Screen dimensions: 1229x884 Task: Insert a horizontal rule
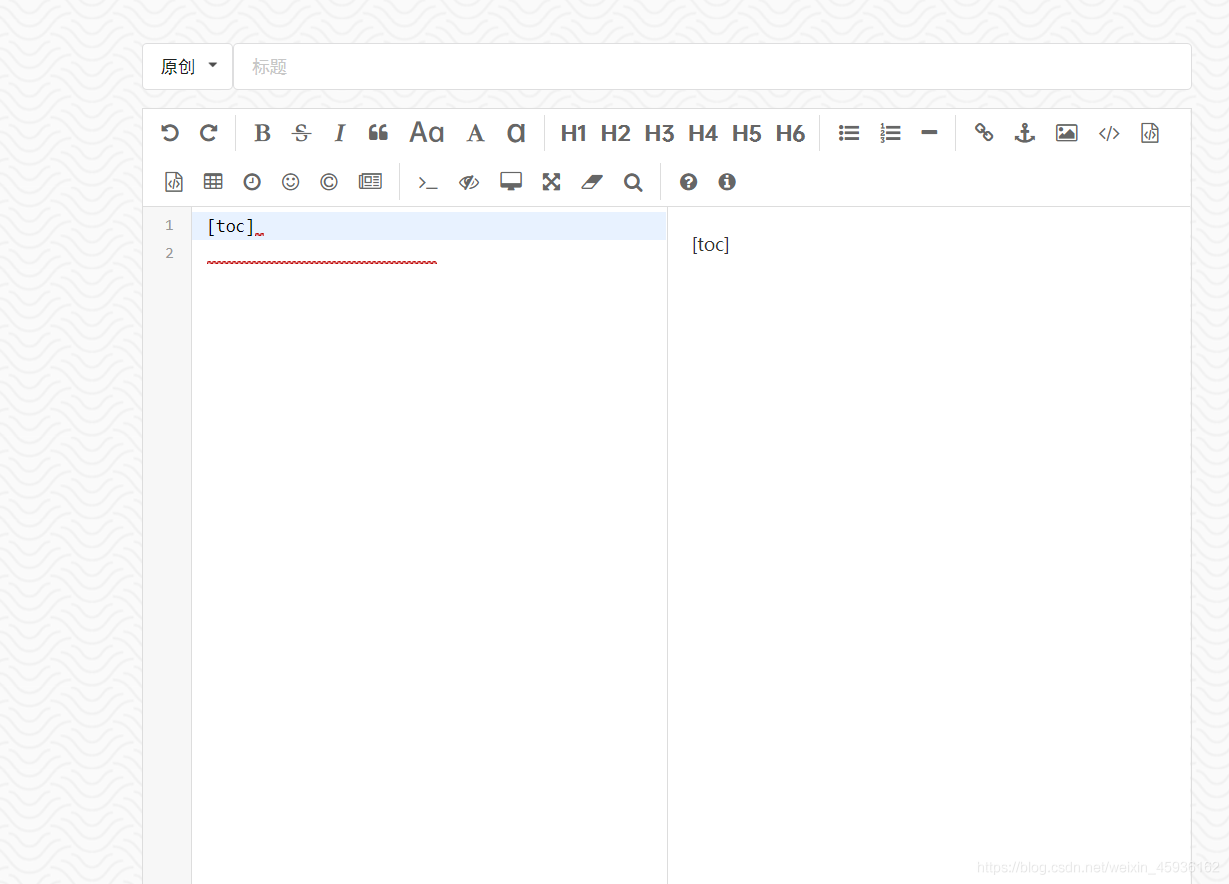click(x=929, y=133)
